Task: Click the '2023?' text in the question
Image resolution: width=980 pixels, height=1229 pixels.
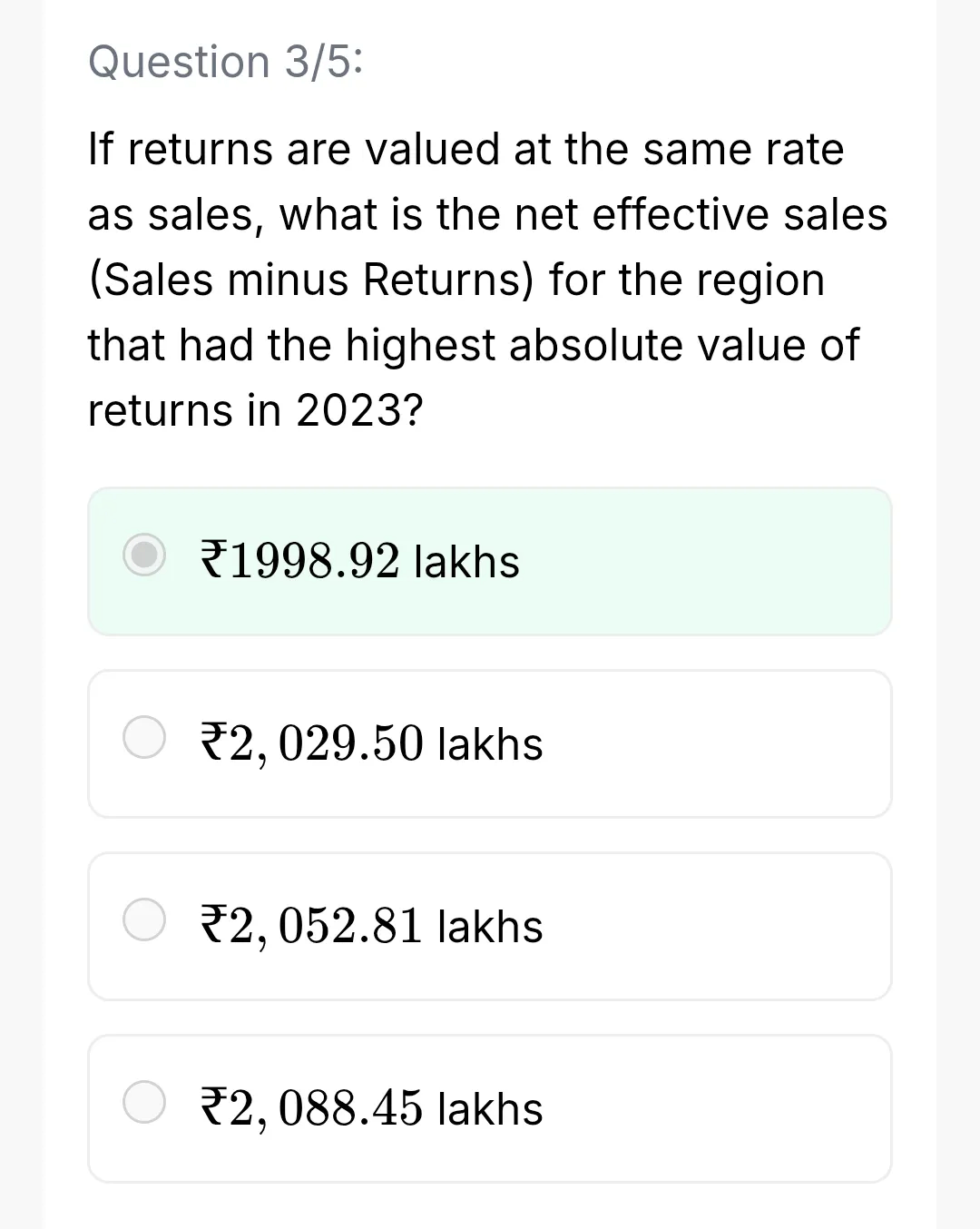Action: coord(359,410)
